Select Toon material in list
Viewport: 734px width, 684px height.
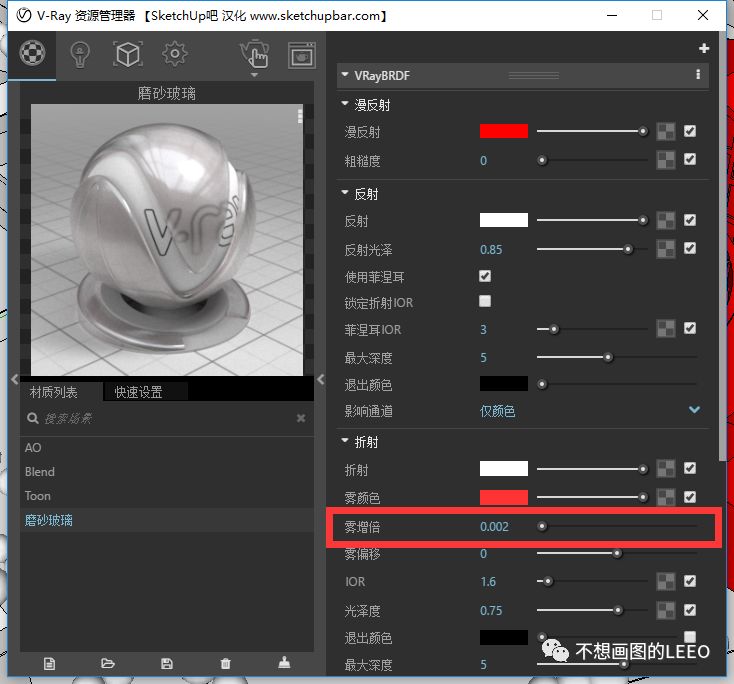pyautogui.click(x=167, y=495)
